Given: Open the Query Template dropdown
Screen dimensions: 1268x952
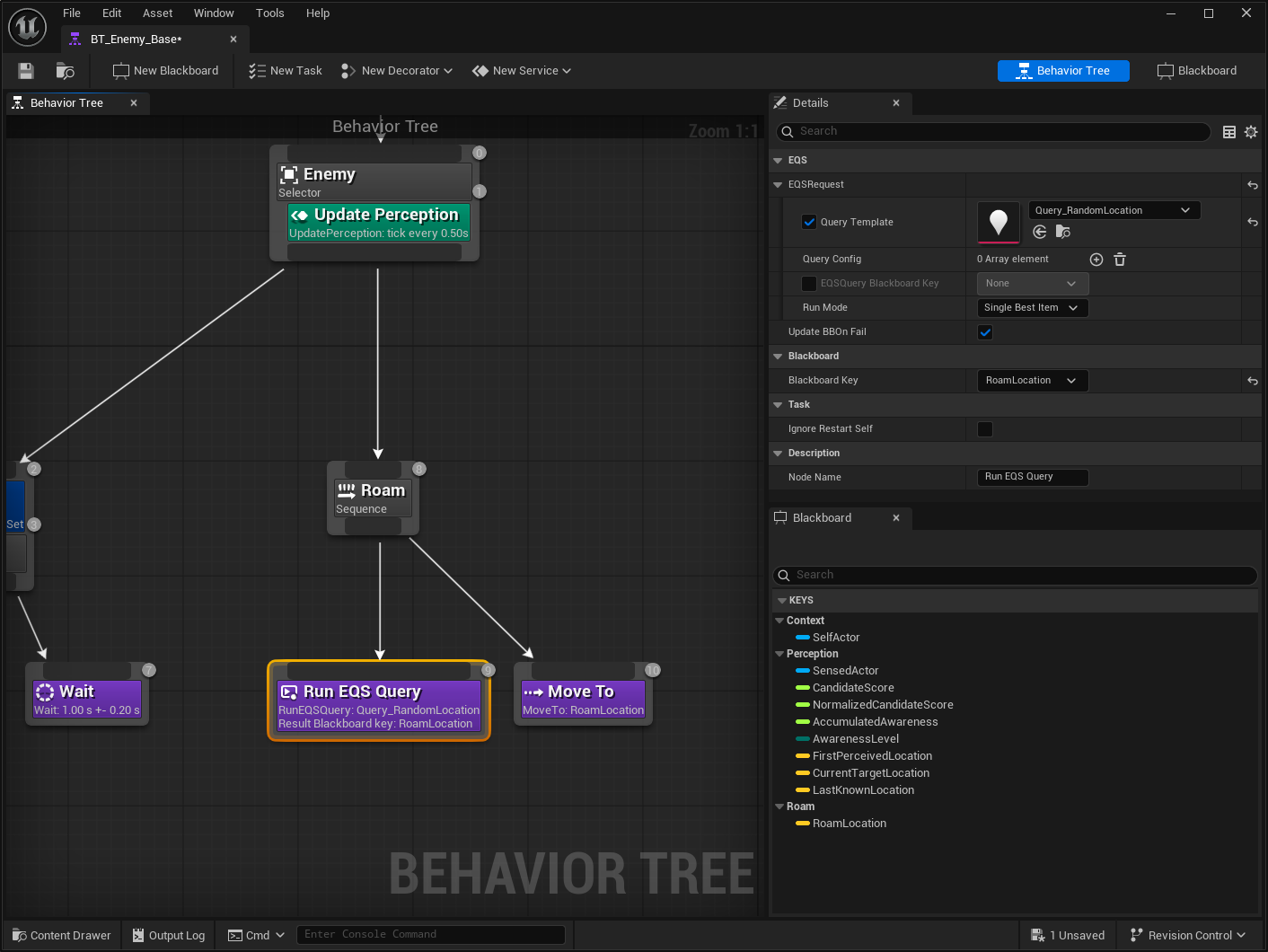Looking at the screenshot, I should pos(1114,209).
